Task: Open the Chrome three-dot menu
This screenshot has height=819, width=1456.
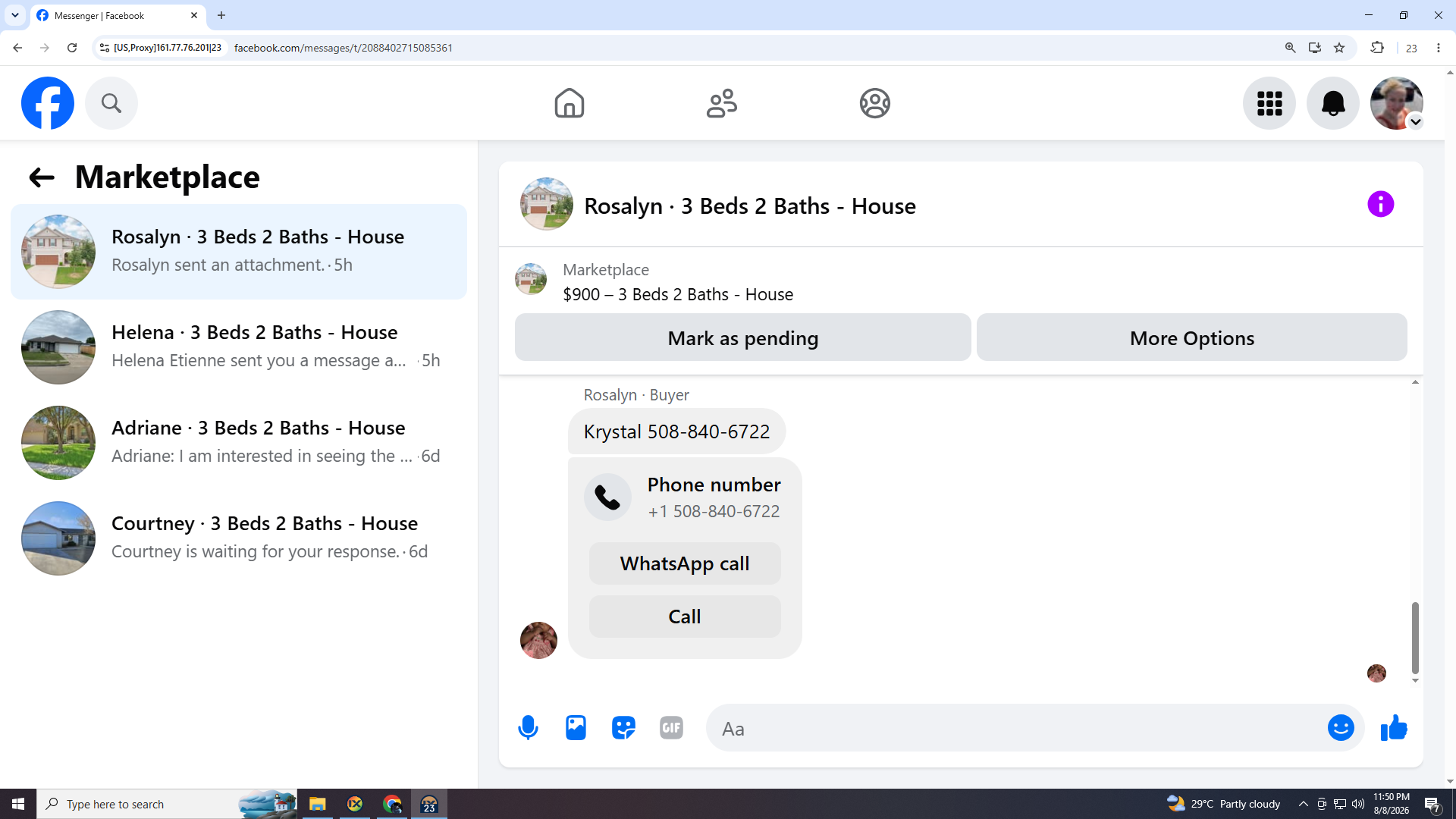Action: (x=1439, y=48)
